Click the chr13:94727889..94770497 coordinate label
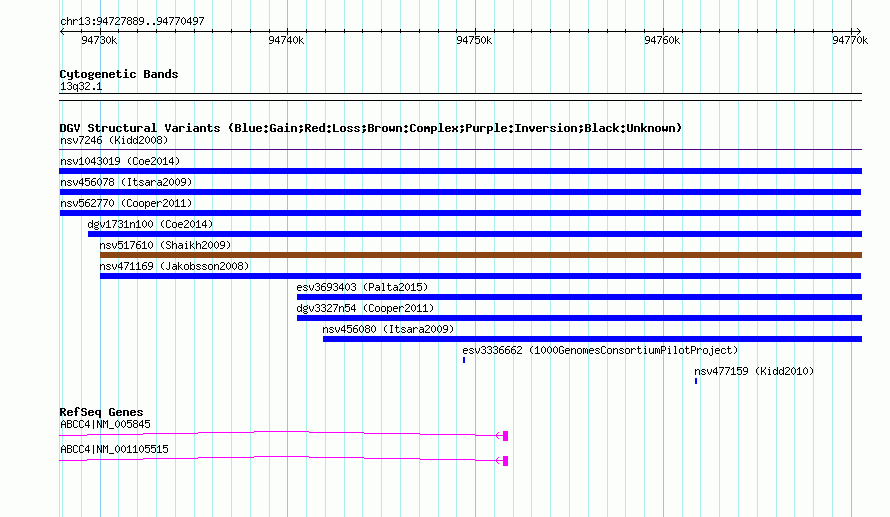This screenshot has height=517, width=890. click(132, 21)
